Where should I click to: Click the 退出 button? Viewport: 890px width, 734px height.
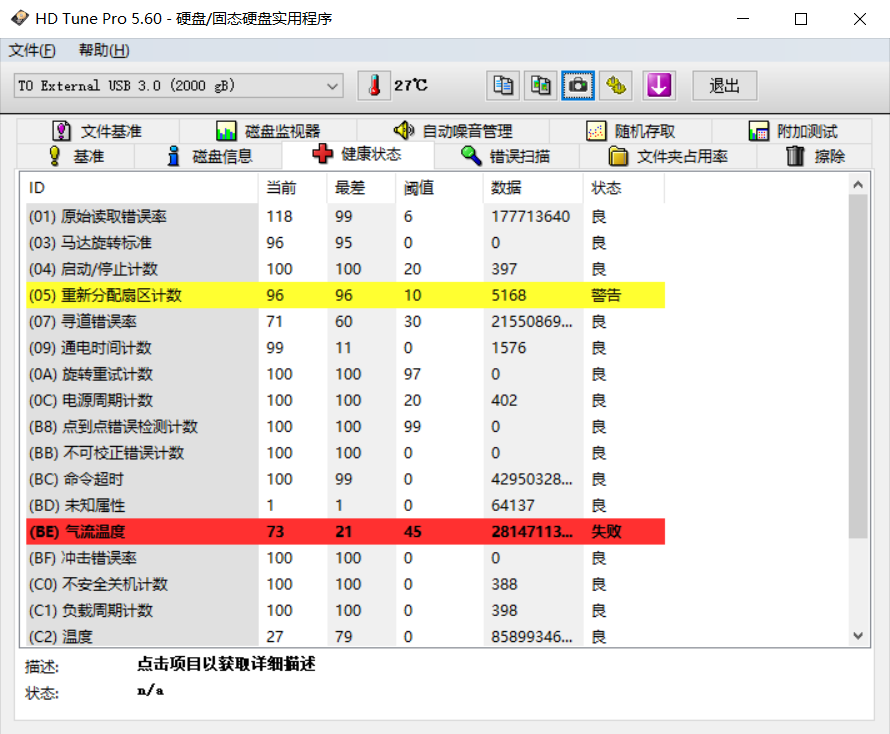click(x=725, y=86)
